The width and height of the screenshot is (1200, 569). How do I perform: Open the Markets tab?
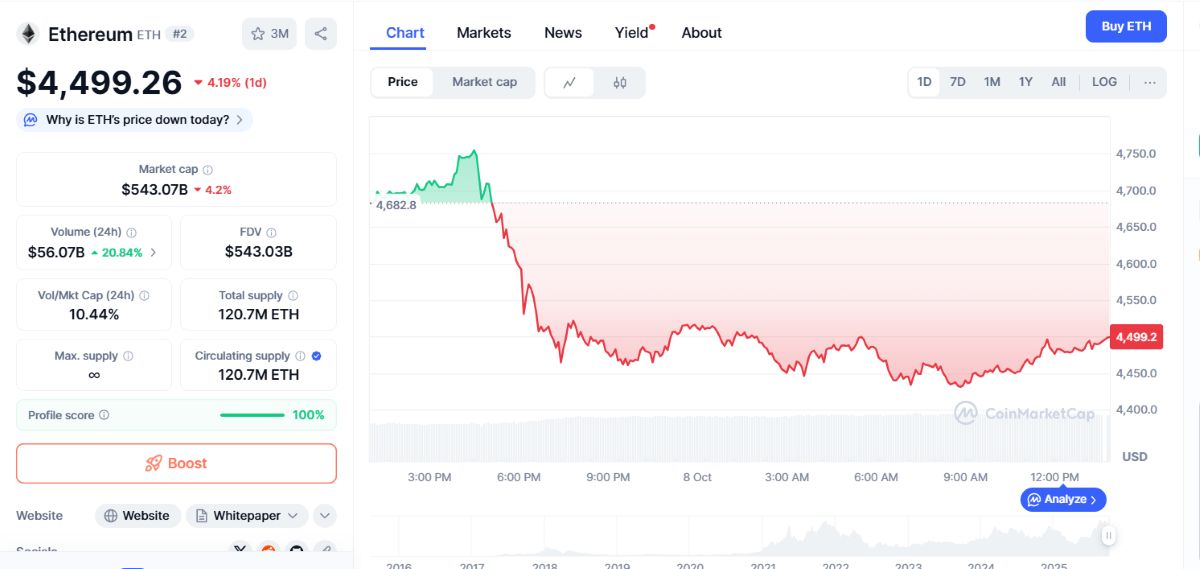pos(484,33)
